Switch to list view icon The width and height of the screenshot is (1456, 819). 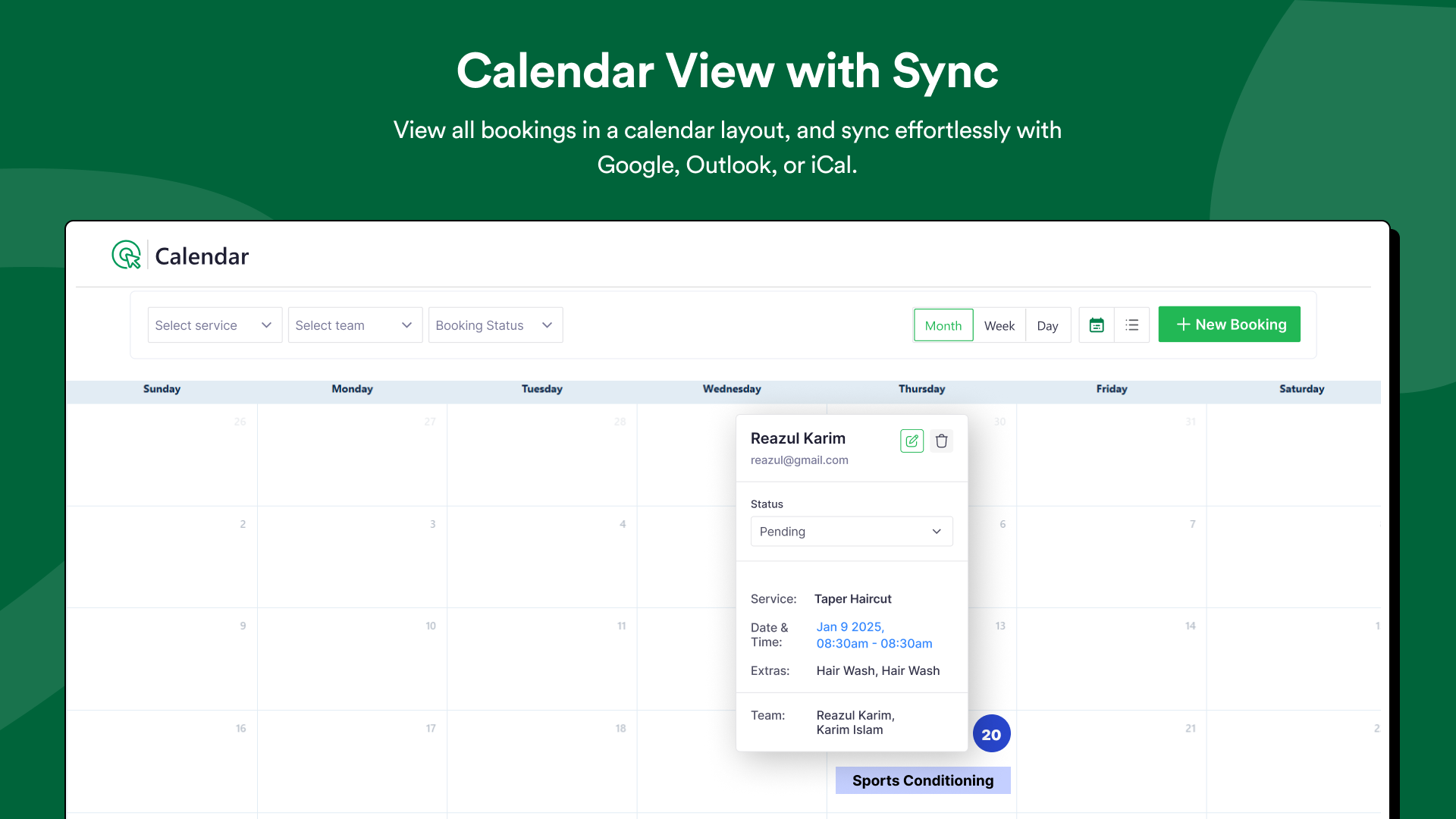point(1132,325)
